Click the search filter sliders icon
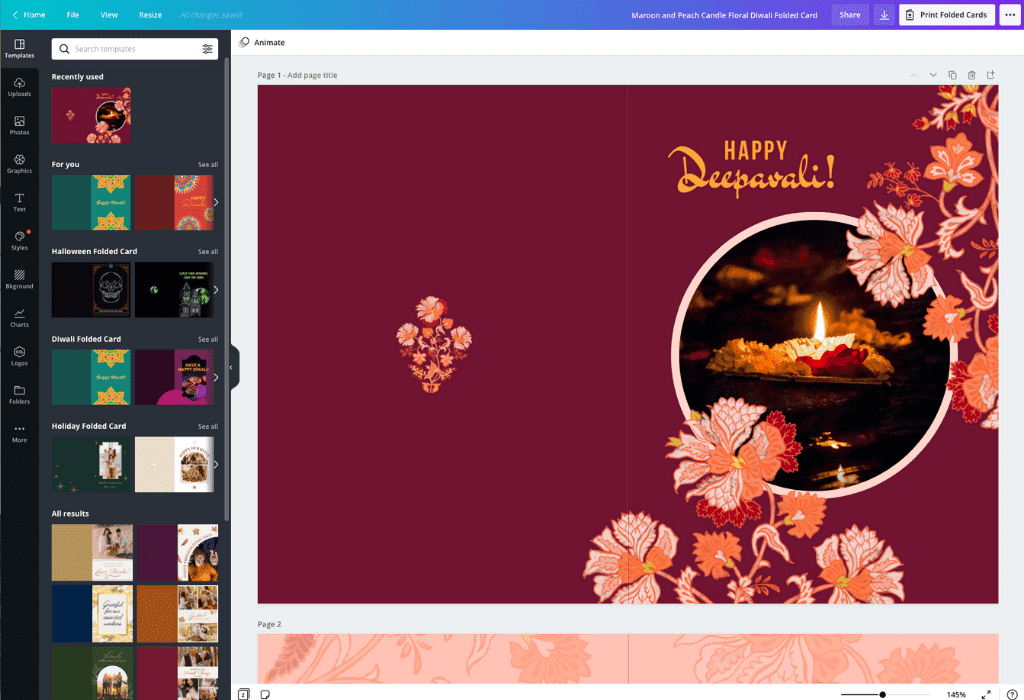Viewport: 1024px width, 700px height. coord(207,49)
